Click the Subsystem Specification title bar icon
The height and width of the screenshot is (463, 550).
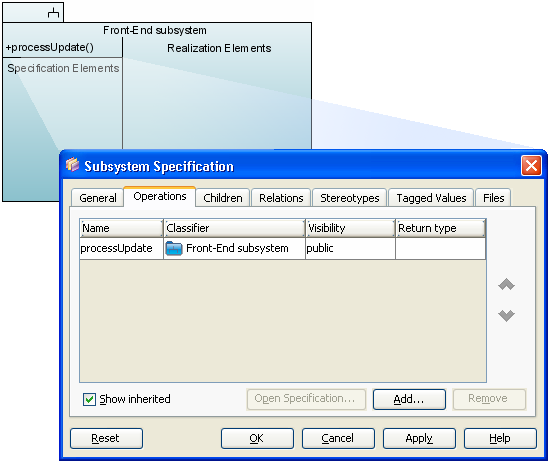pyautogui.click(x=73, y=165)
